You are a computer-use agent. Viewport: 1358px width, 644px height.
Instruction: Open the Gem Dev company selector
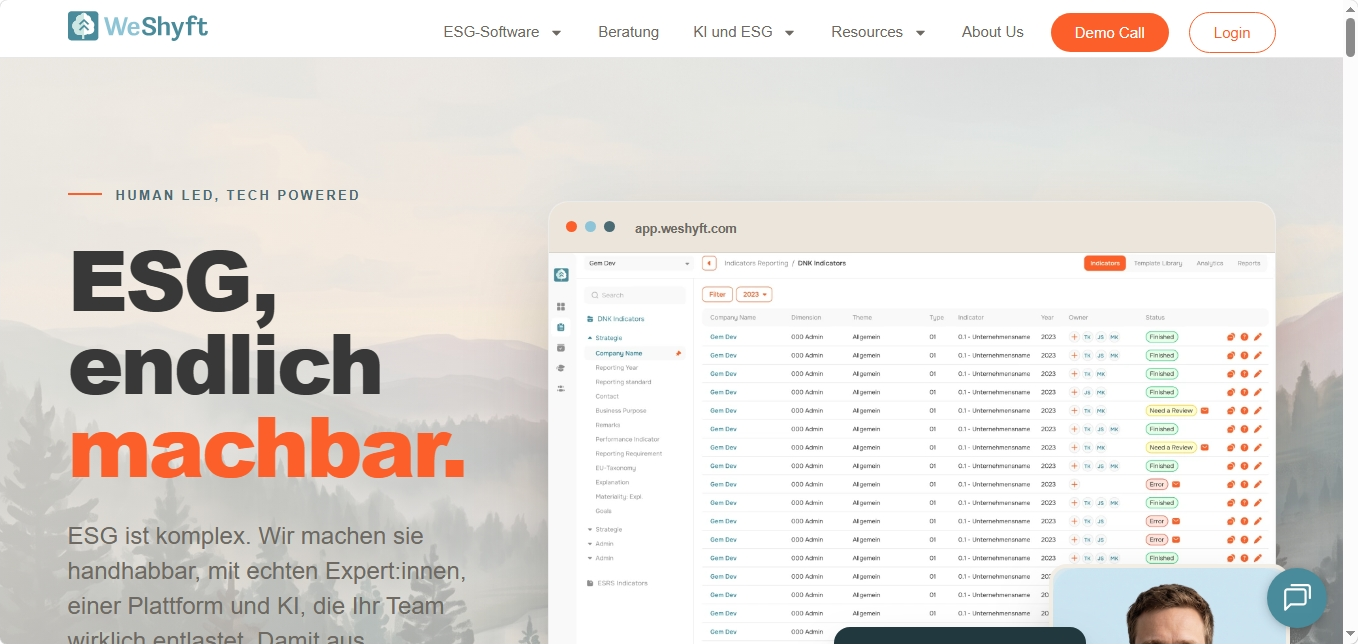(638, 263)
